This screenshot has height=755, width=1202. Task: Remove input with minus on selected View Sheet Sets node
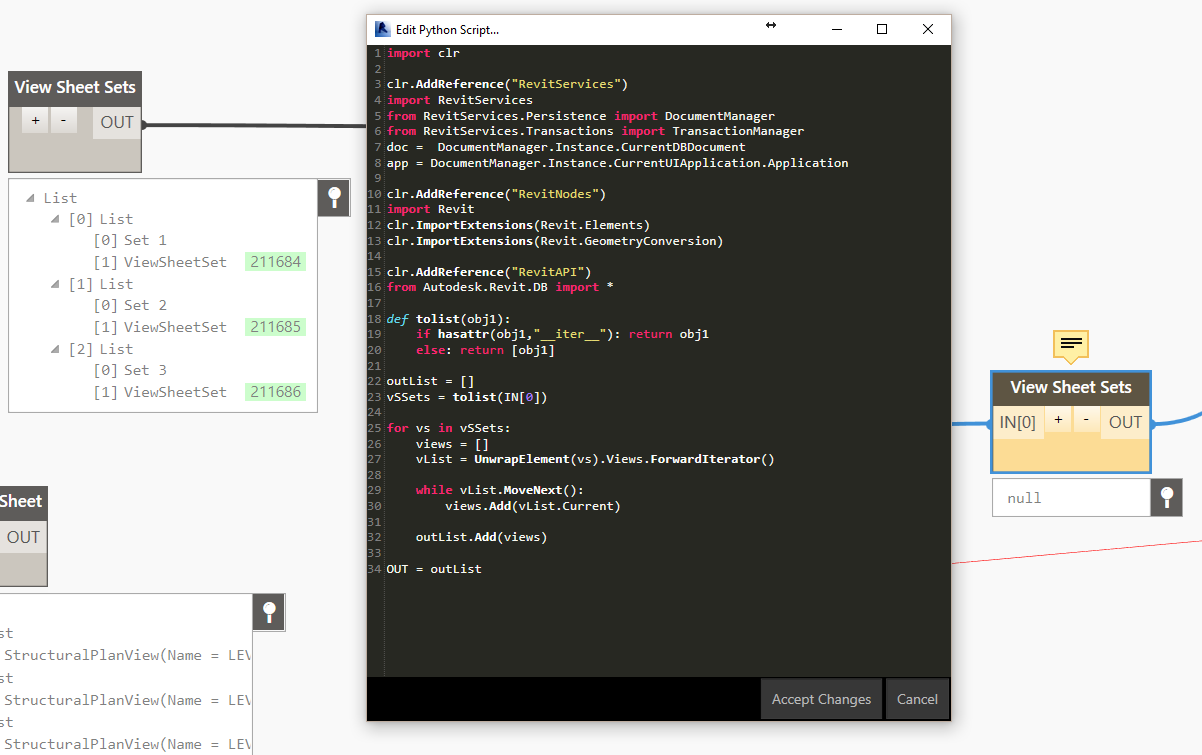point(1085,421)
